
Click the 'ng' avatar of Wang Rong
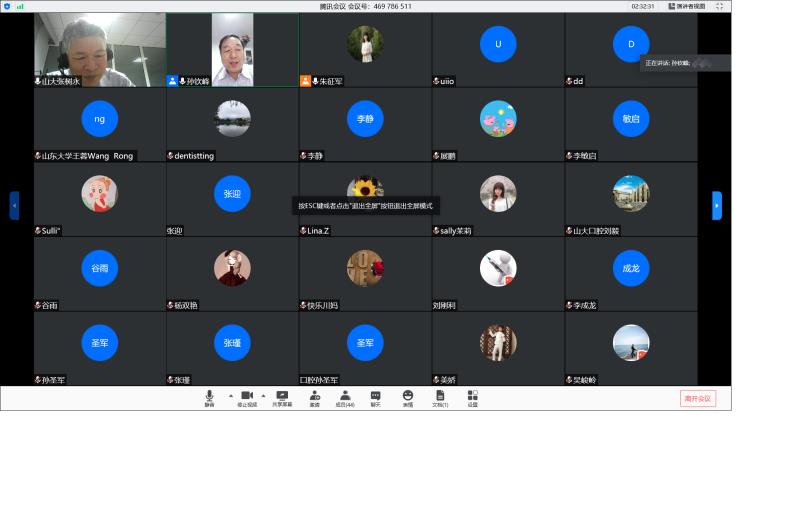click(99, 119)
